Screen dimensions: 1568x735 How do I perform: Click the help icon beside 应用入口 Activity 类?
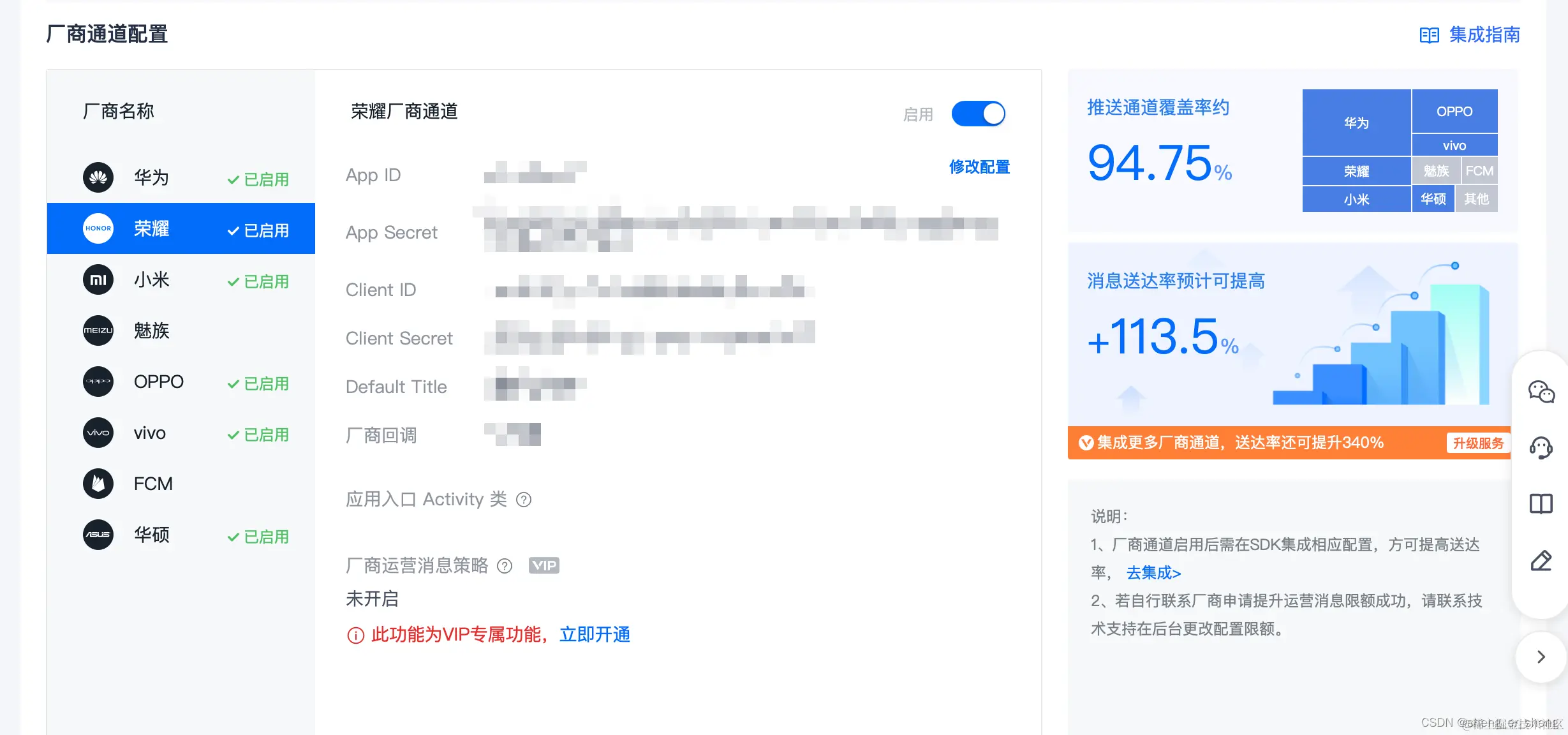tap(525, 500)
